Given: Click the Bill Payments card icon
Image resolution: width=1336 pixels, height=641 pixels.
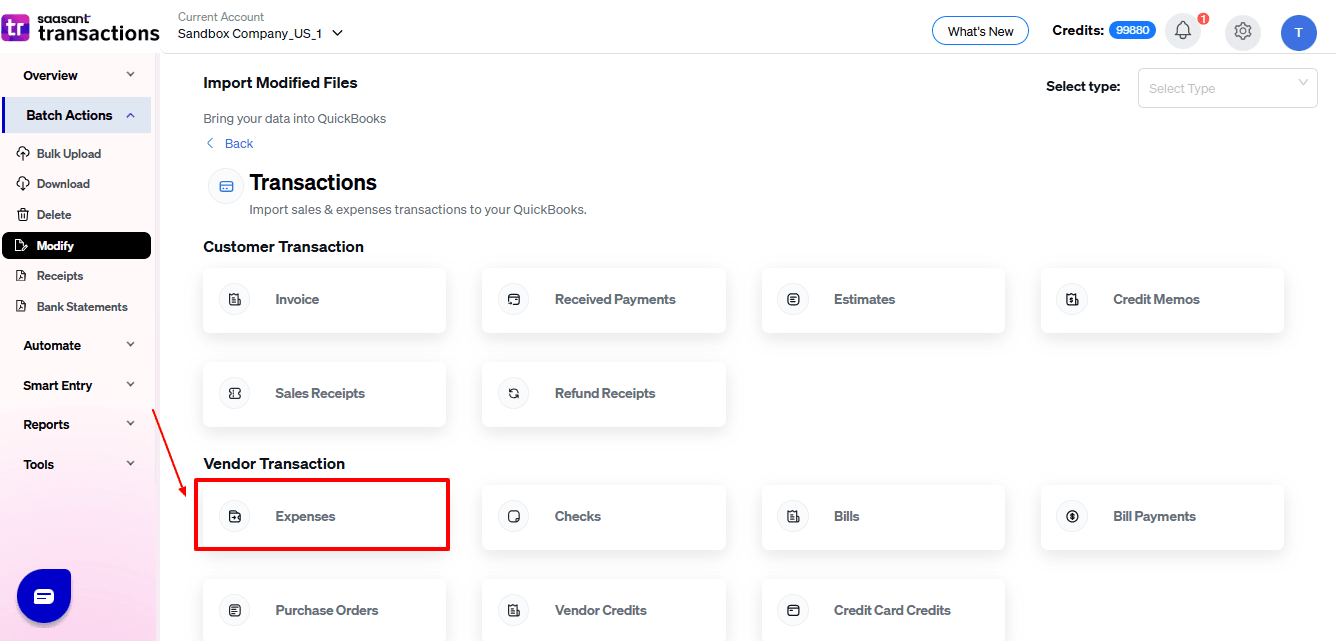Looking at the screenshot, I should coord(1072,516).
